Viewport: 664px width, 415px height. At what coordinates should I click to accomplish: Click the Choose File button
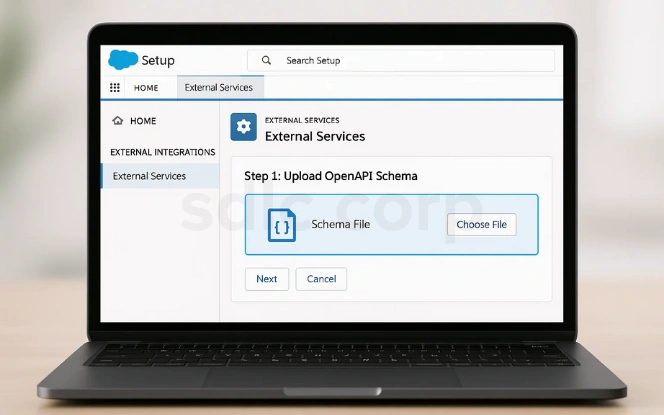click(x=481, y=224)
